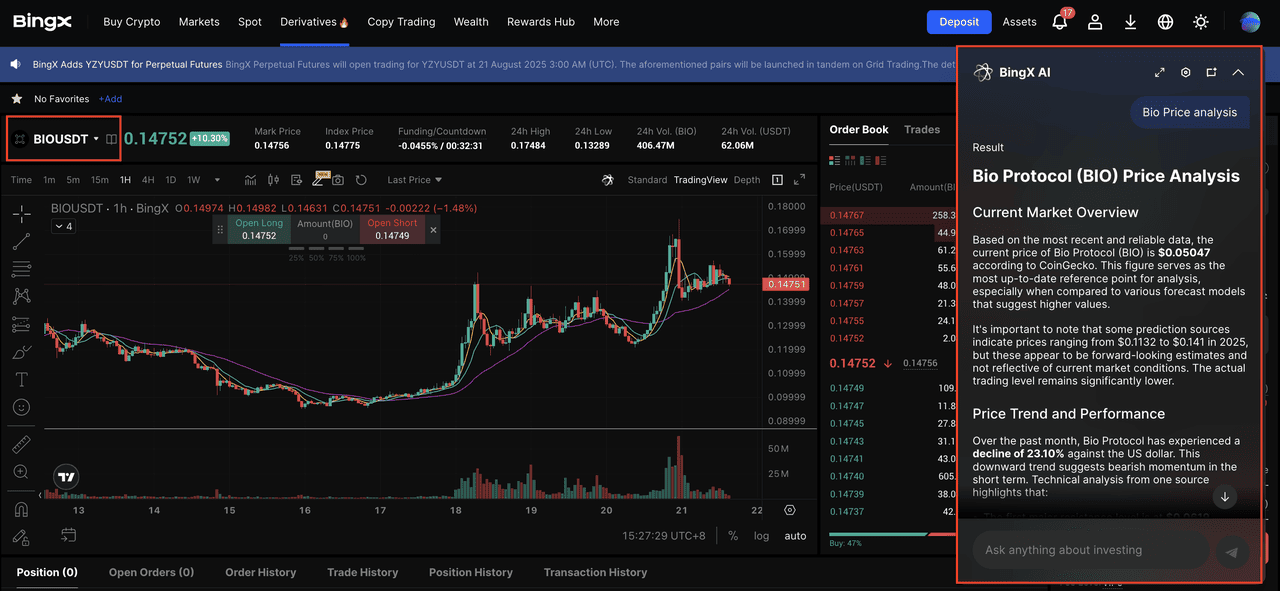Open the indicators icon on chart toolbar
The height and width of the screenshot is (591, 1280).
pos(251,180)
